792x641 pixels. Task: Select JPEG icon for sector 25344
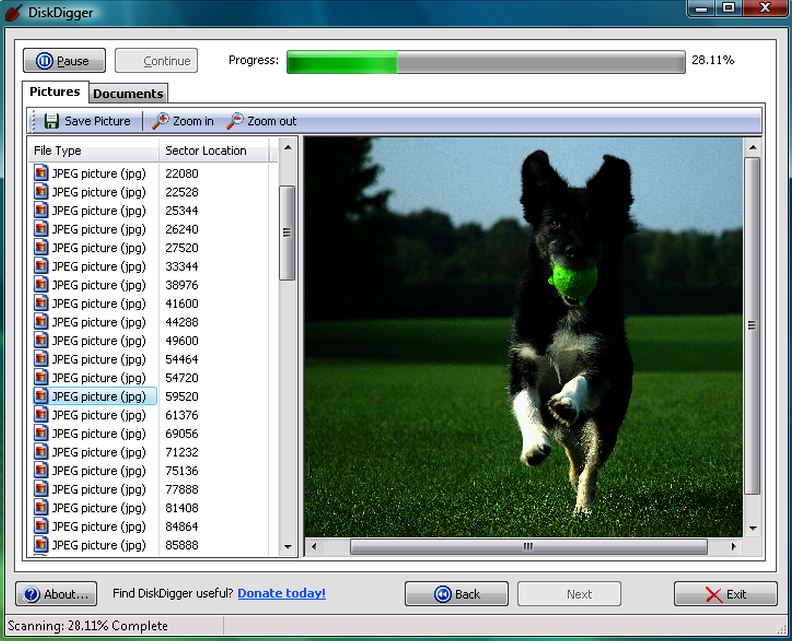pos(41,210)
